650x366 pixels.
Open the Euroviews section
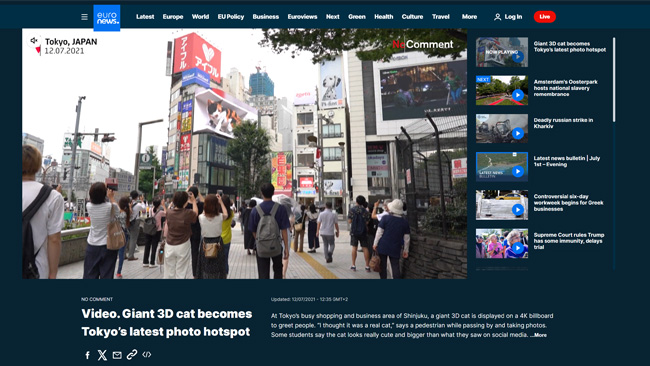(x=302, y=17)
